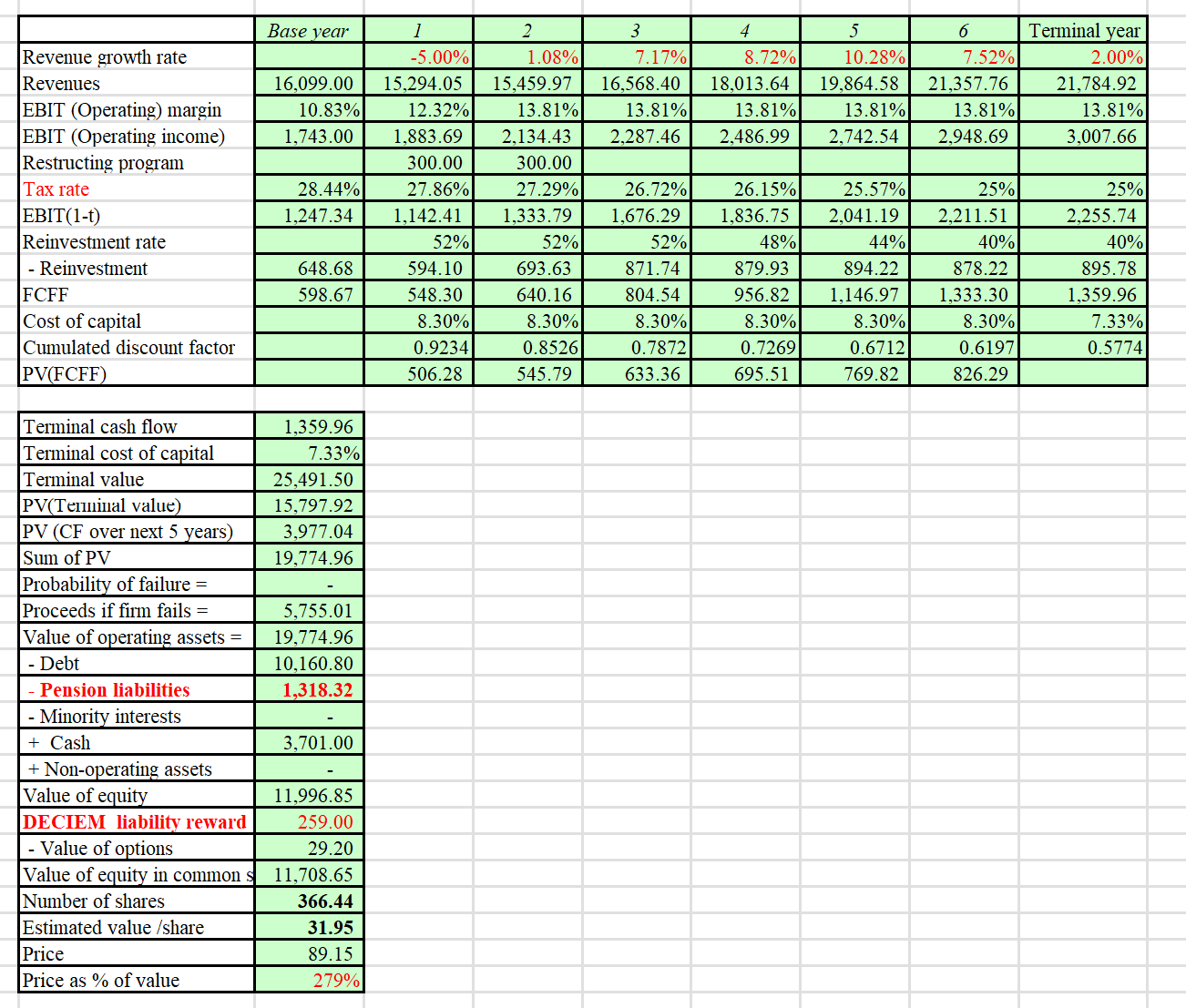Select the red 279% cell
The image size is (1186, 1008).
309,982
